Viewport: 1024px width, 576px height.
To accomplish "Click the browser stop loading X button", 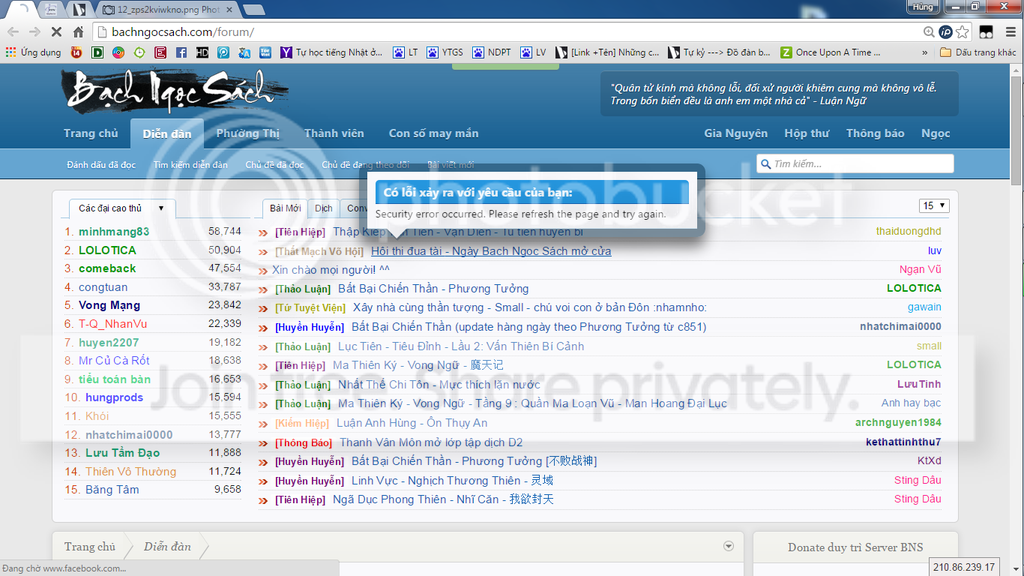I will click(x=56, y=32).
